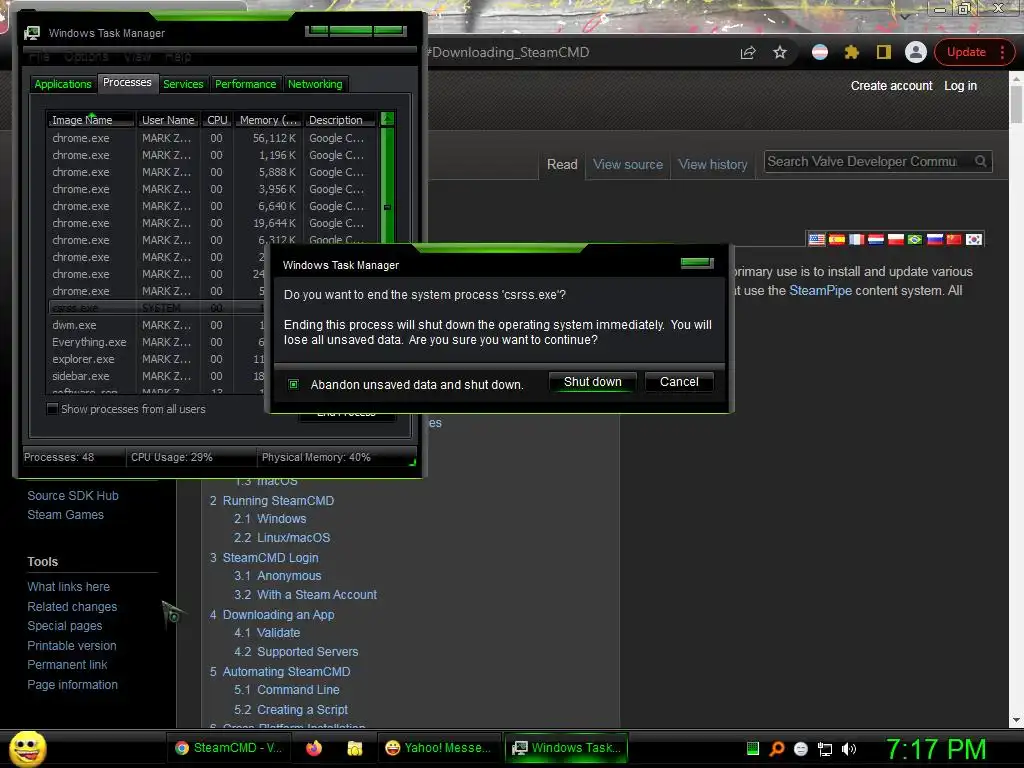Click the 7:17 PM taskbar clock
Viewport: 1024px width, 768px height.
pos(936,749)
